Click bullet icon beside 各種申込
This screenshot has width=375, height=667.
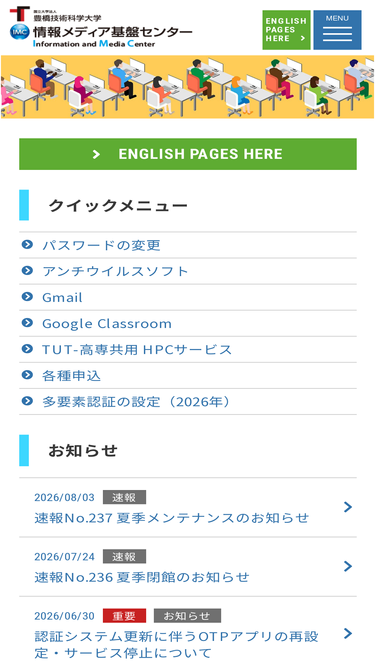point(27,375)
